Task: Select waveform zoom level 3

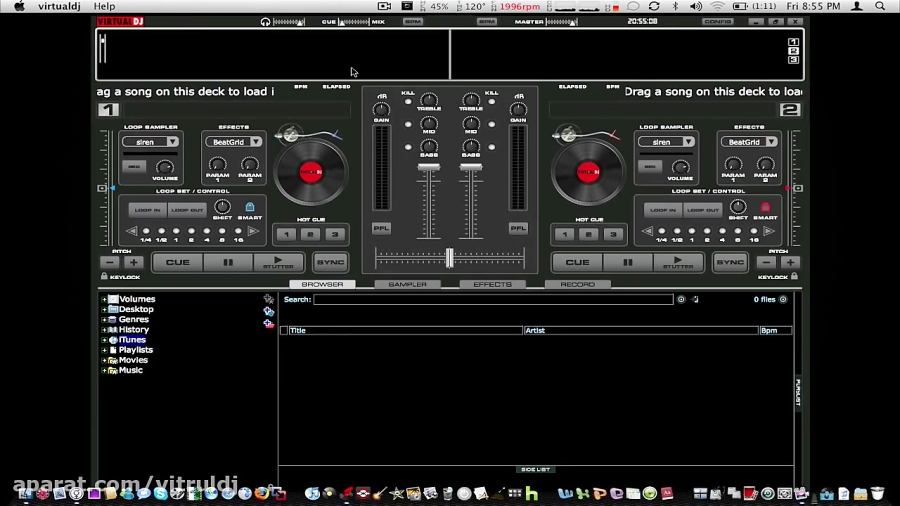Action: 793,60
